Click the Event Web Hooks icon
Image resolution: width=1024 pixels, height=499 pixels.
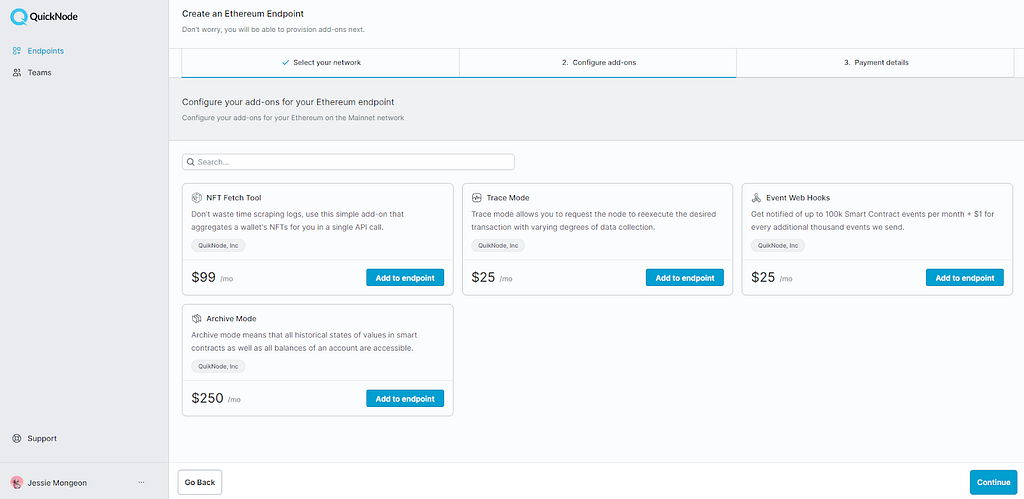[x=756, y=197]
